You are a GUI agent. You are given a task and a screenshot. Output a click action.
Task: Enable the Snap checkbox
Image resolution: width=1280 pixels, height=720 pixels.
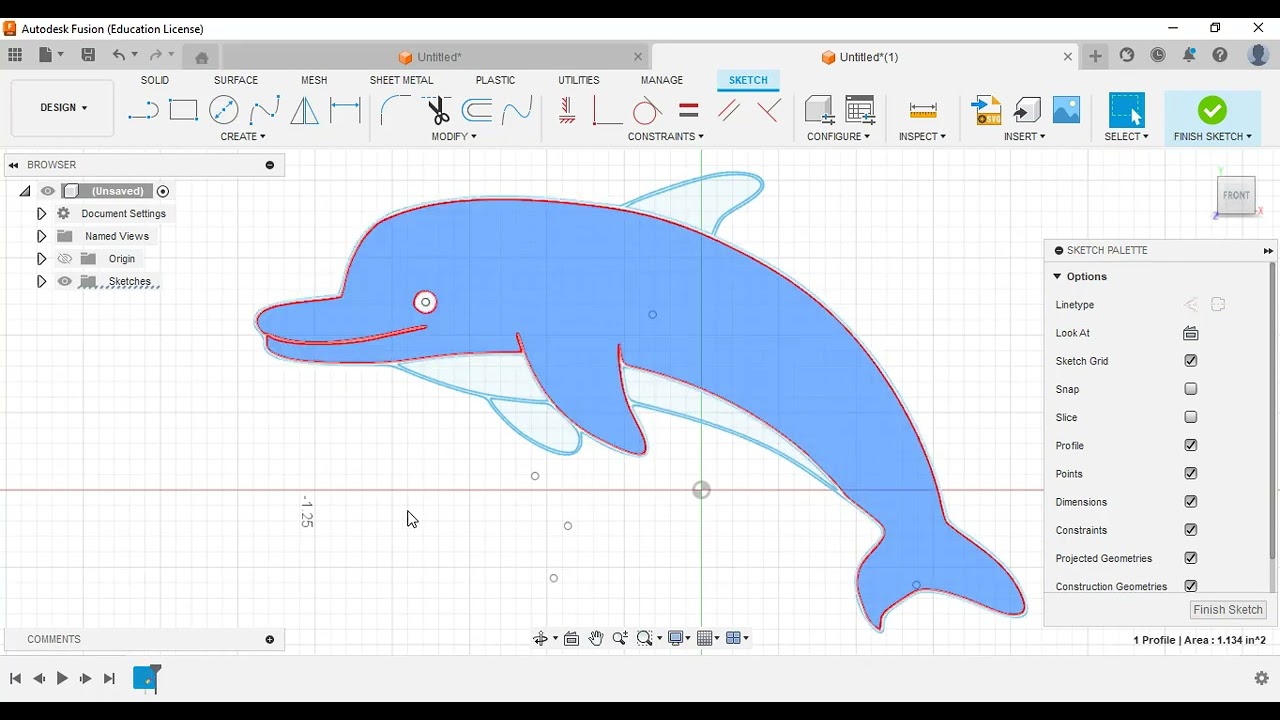point(1190,389)
